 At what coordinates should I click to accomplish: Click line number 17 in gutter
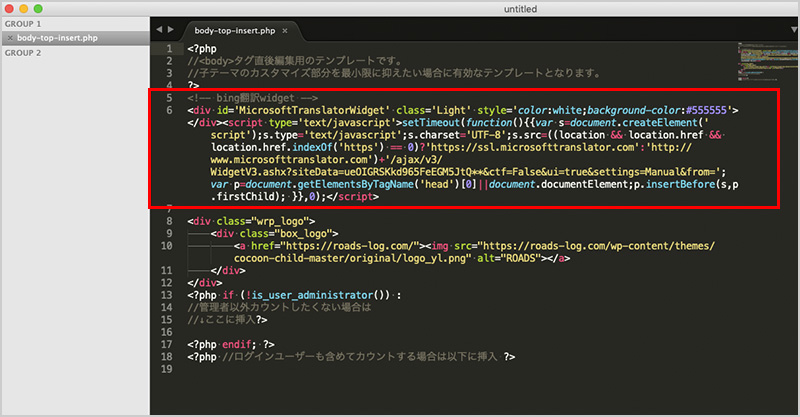pos(166,344)
